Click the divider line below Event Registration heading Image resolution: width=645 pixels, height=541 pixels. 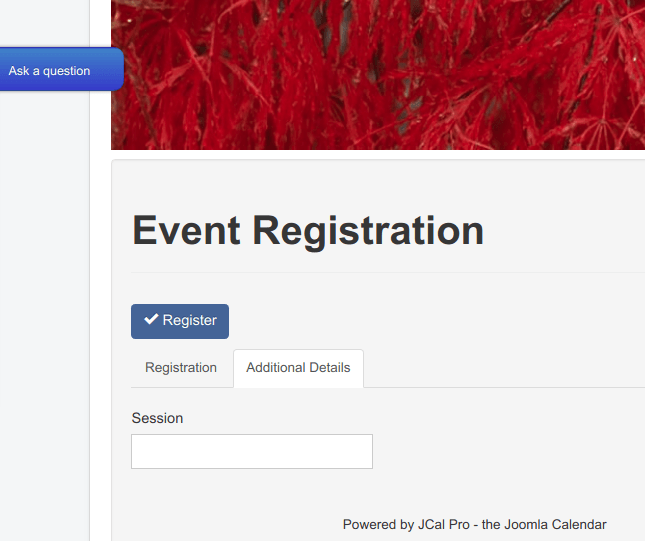(x=388, y=272)
